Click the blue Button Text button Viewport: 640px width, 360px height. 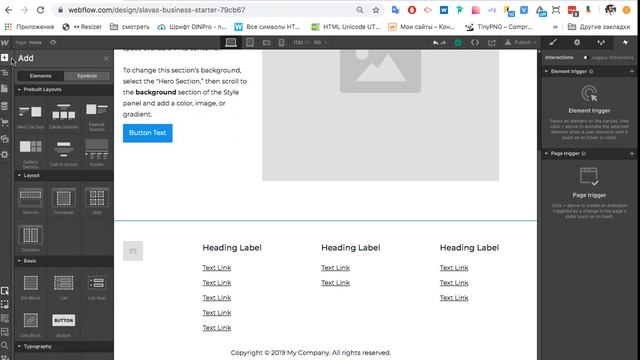(x=148, y=133)
